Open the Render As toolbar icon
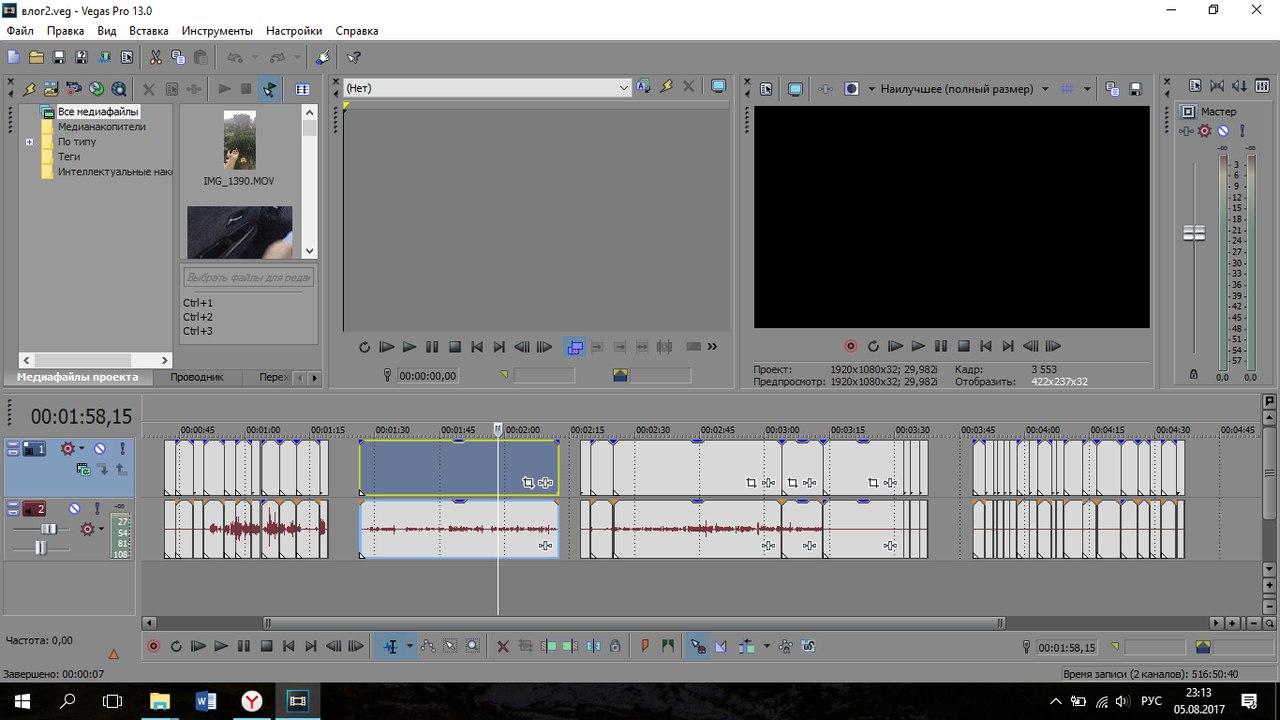Screen dimensions: 1280x720 (104, 57)
